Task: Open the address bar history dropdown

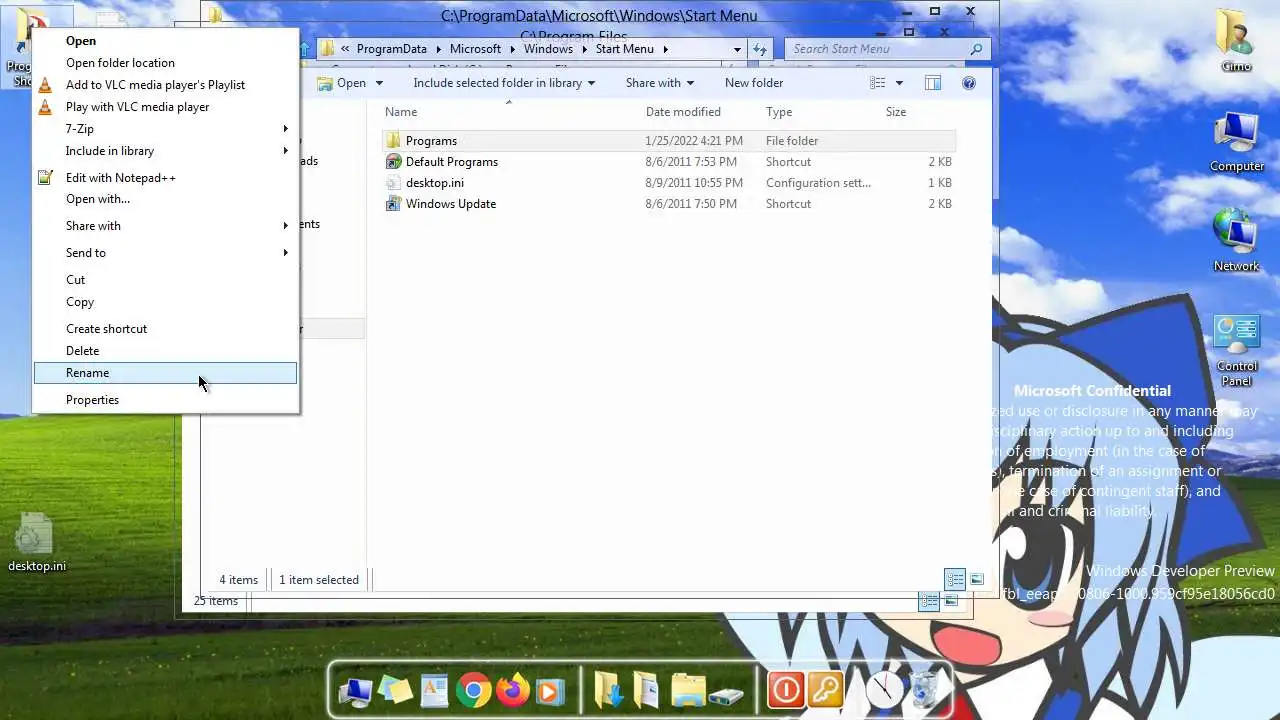Action: 737,49
